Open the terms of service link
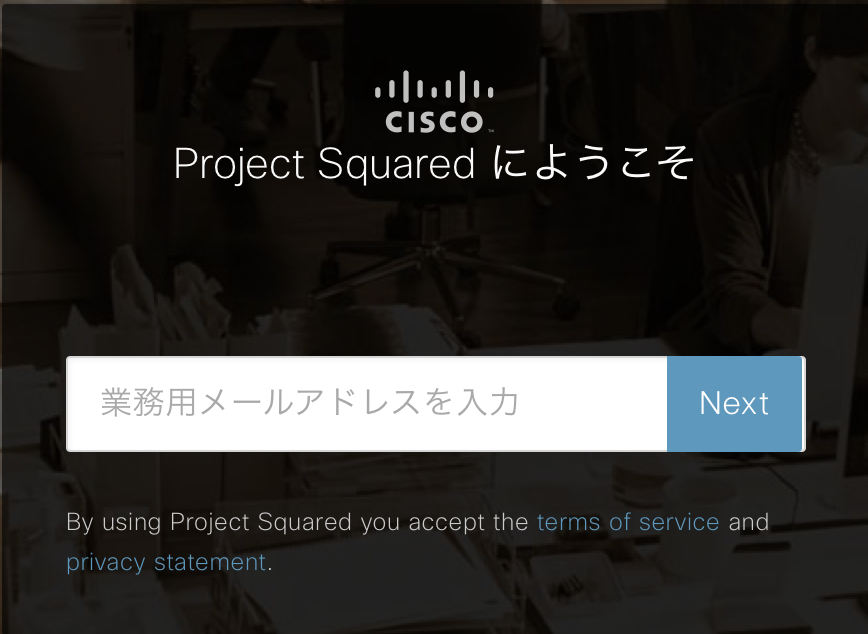 coord(628,522)
